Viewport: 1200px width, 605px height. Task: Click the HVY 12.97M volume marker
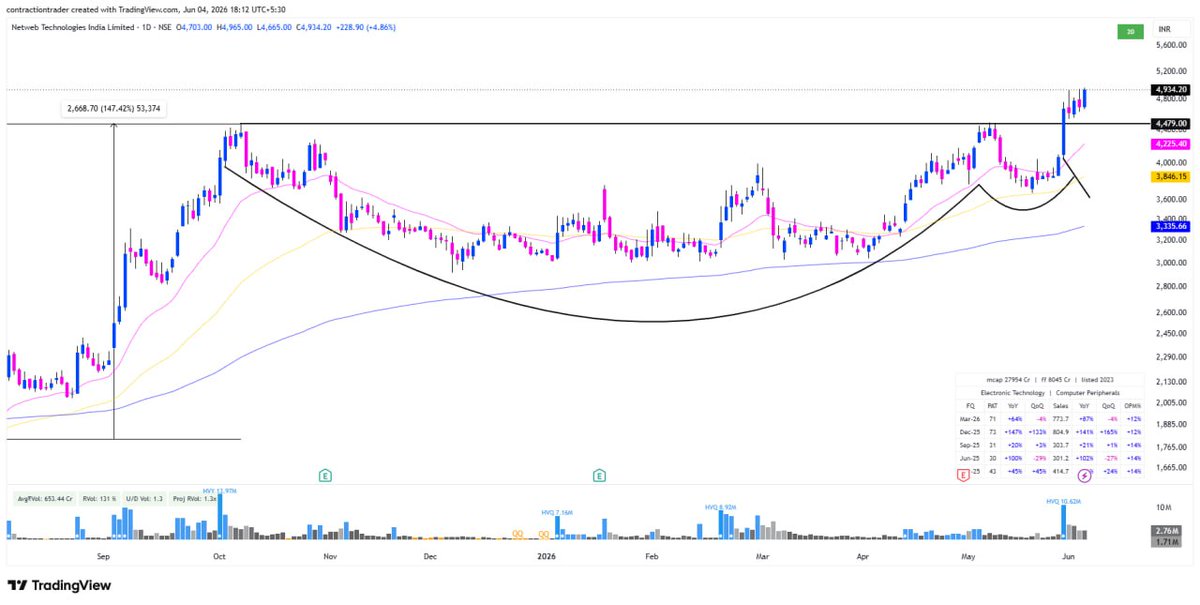coord(220,491)
